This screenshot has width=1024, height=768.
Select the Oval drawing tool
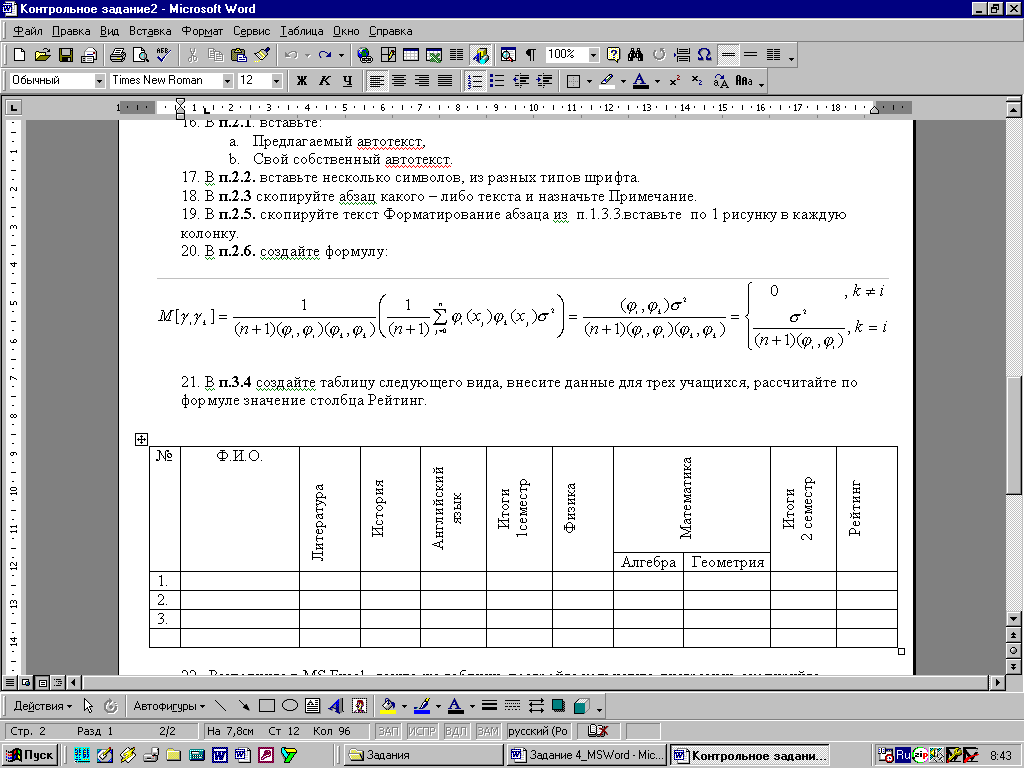coord(290,706)
